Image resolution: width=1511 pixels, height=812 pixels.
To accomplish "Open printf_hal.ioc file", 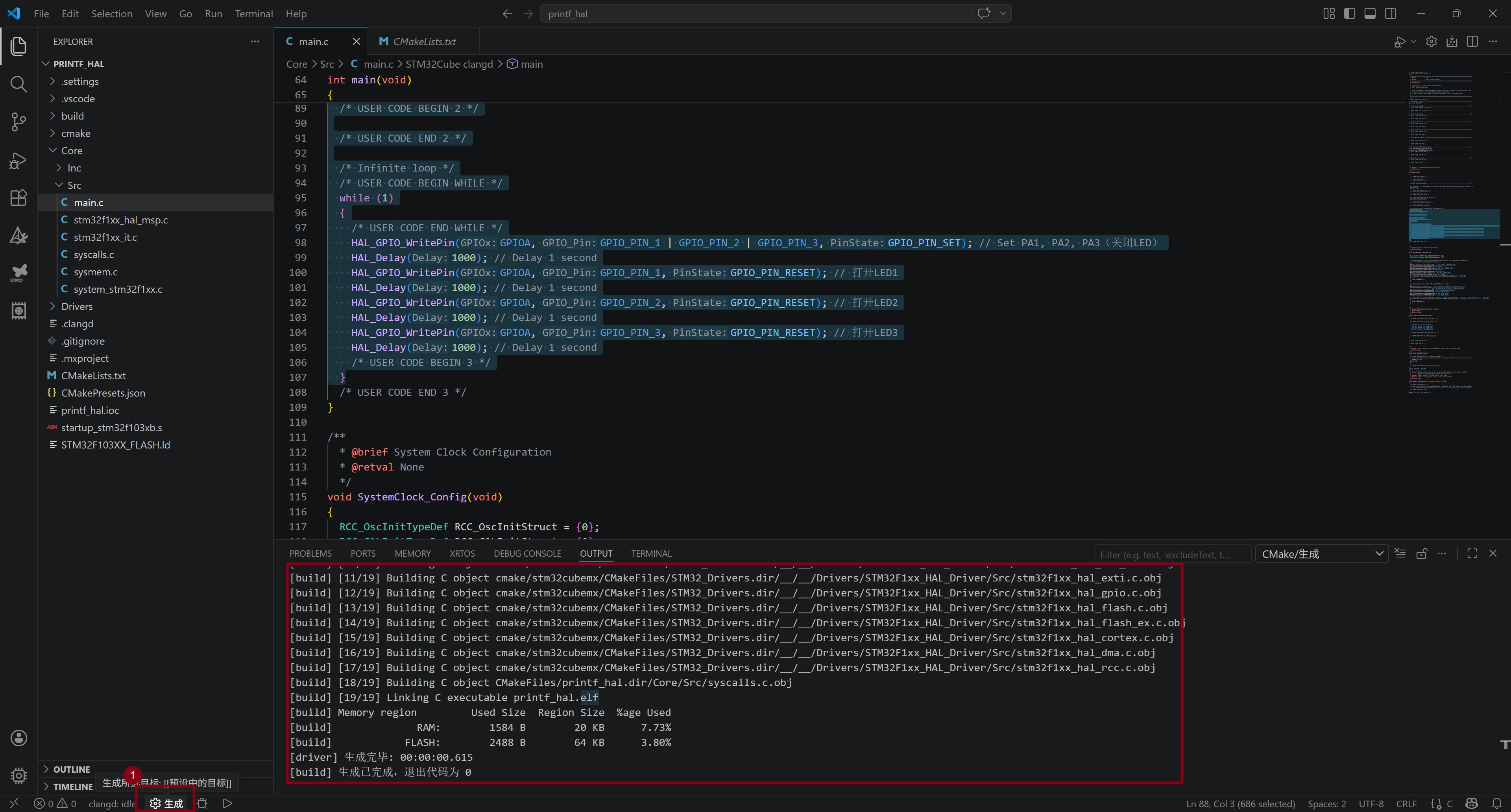I will 155,410.
